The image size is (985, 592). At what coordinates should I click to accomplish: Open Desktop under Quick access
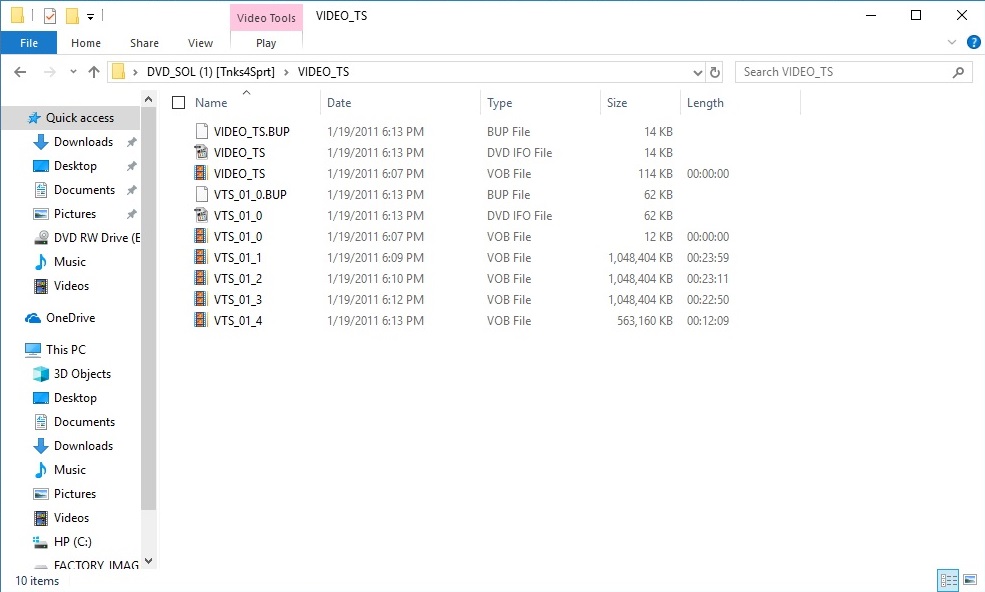[x=75, y=166]
